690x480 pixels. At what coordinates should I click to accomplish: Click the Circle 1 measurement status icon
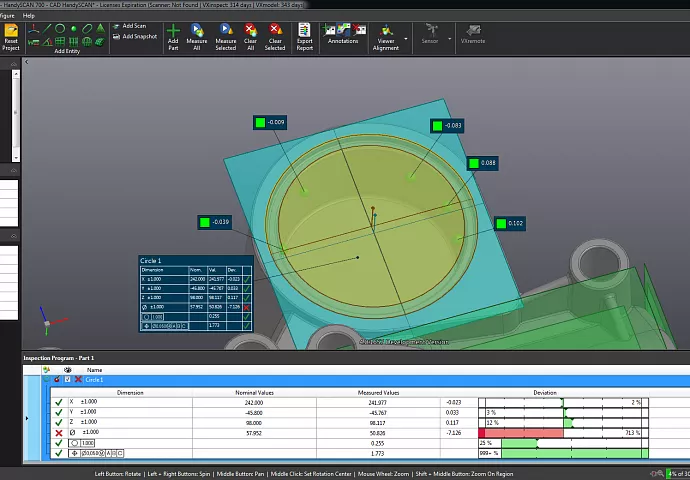(x=78, y=379)
